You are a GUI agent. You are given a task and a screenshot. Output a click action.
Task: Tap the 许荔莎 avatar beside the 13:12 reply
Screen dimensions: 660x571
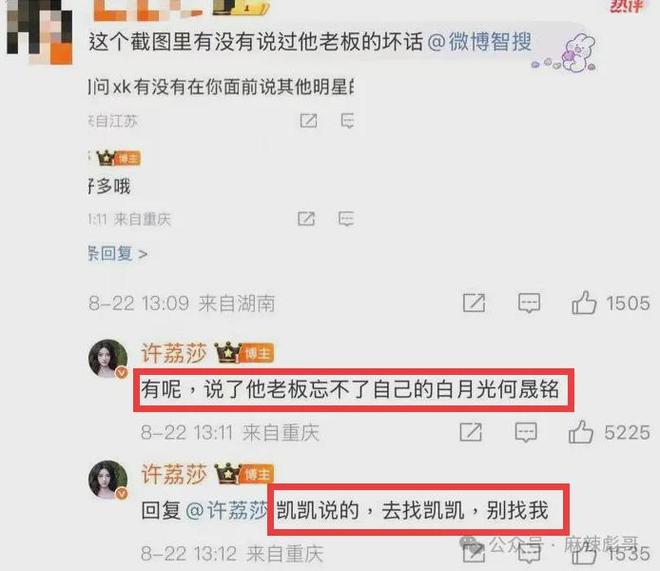(x=108, y=479)
